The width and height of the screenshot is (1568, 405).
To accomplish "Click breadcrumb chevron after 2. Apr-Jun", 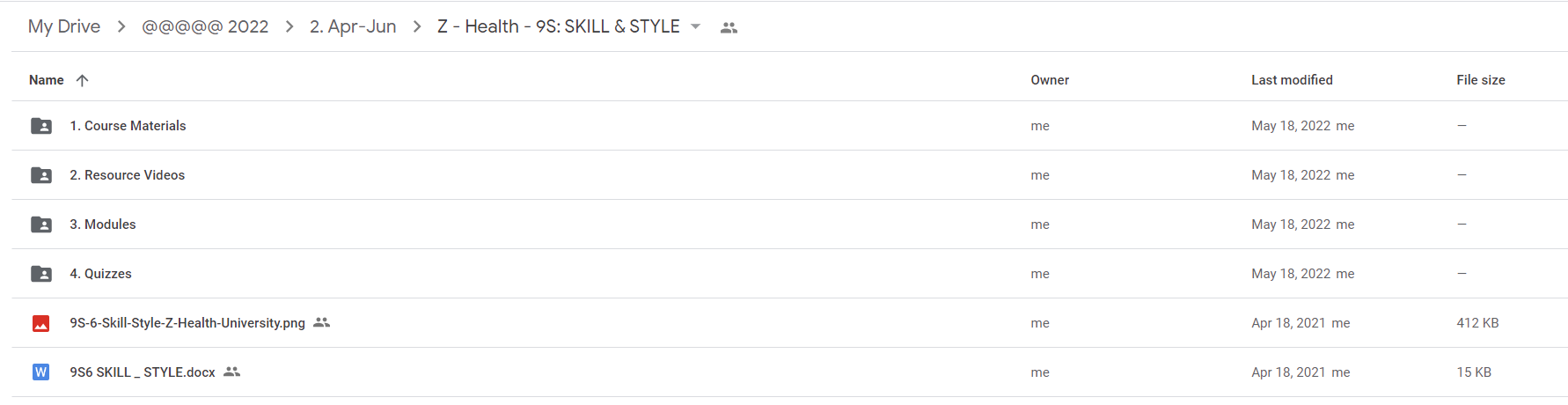I will click(417, 26).
